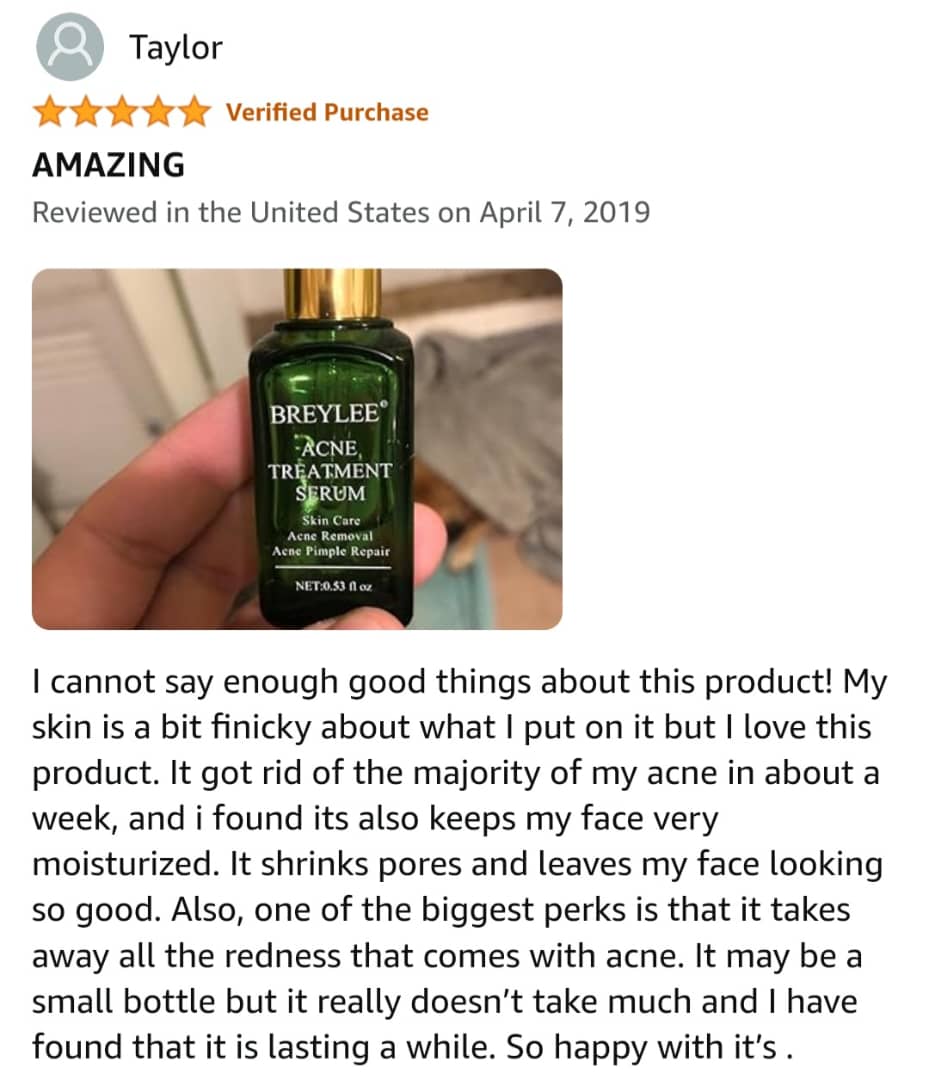Open reviewer name Taylor's profile
This screenshot has height=1080, width=929.
(x=176, y=48)
